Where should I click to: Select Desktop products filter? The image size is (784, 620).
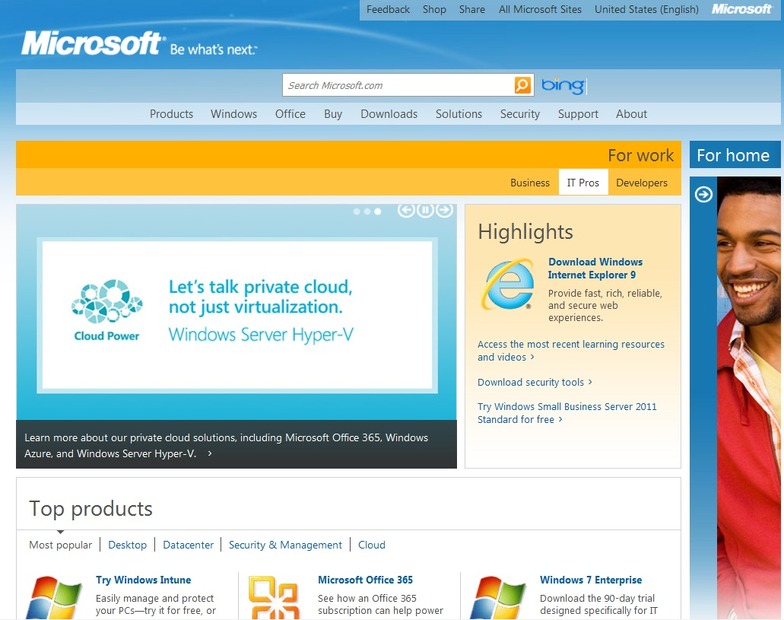click(x=128, y=544)
